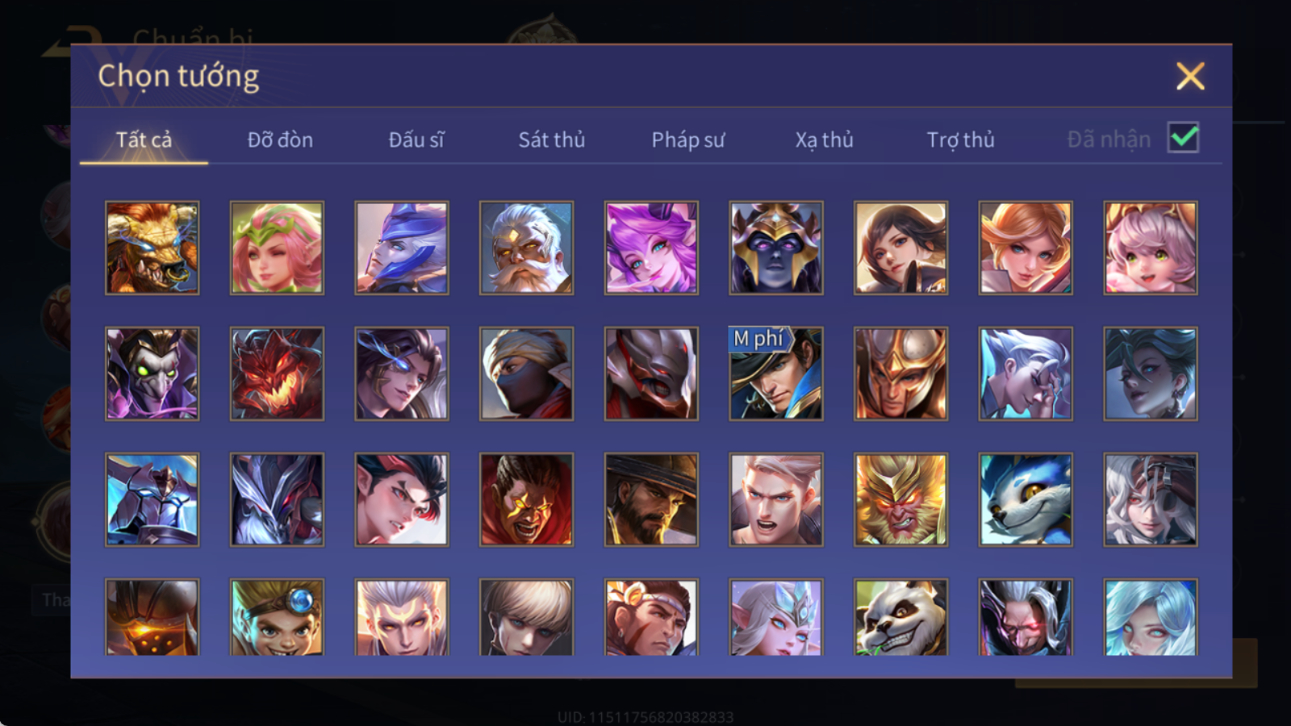Select the Tất cả tab
1291x726 pixels.
(x=144, y=140)
